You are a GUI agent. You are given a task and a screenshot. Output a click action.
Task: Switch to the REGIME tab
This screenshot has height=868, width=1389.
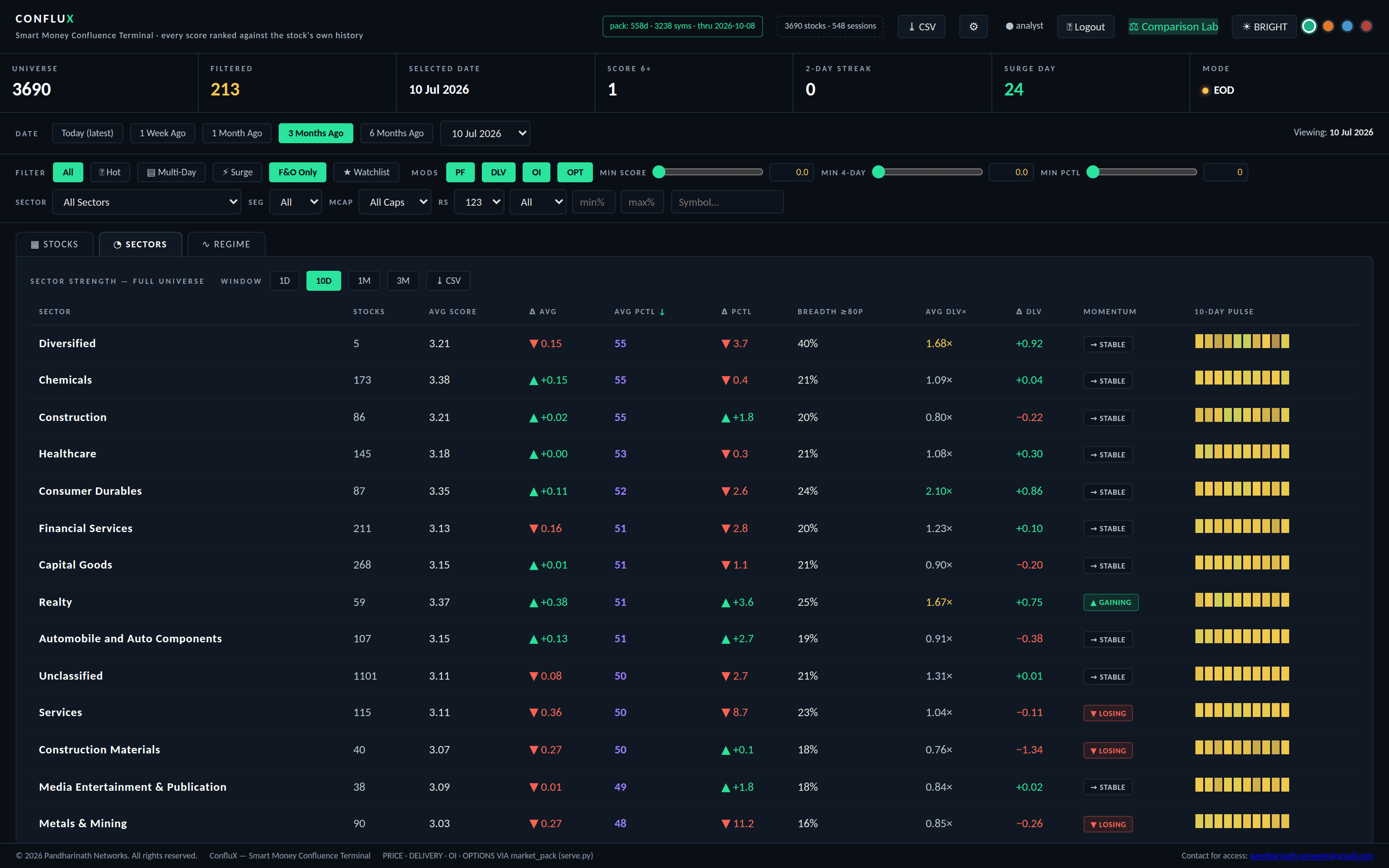[x=226, y=244]
